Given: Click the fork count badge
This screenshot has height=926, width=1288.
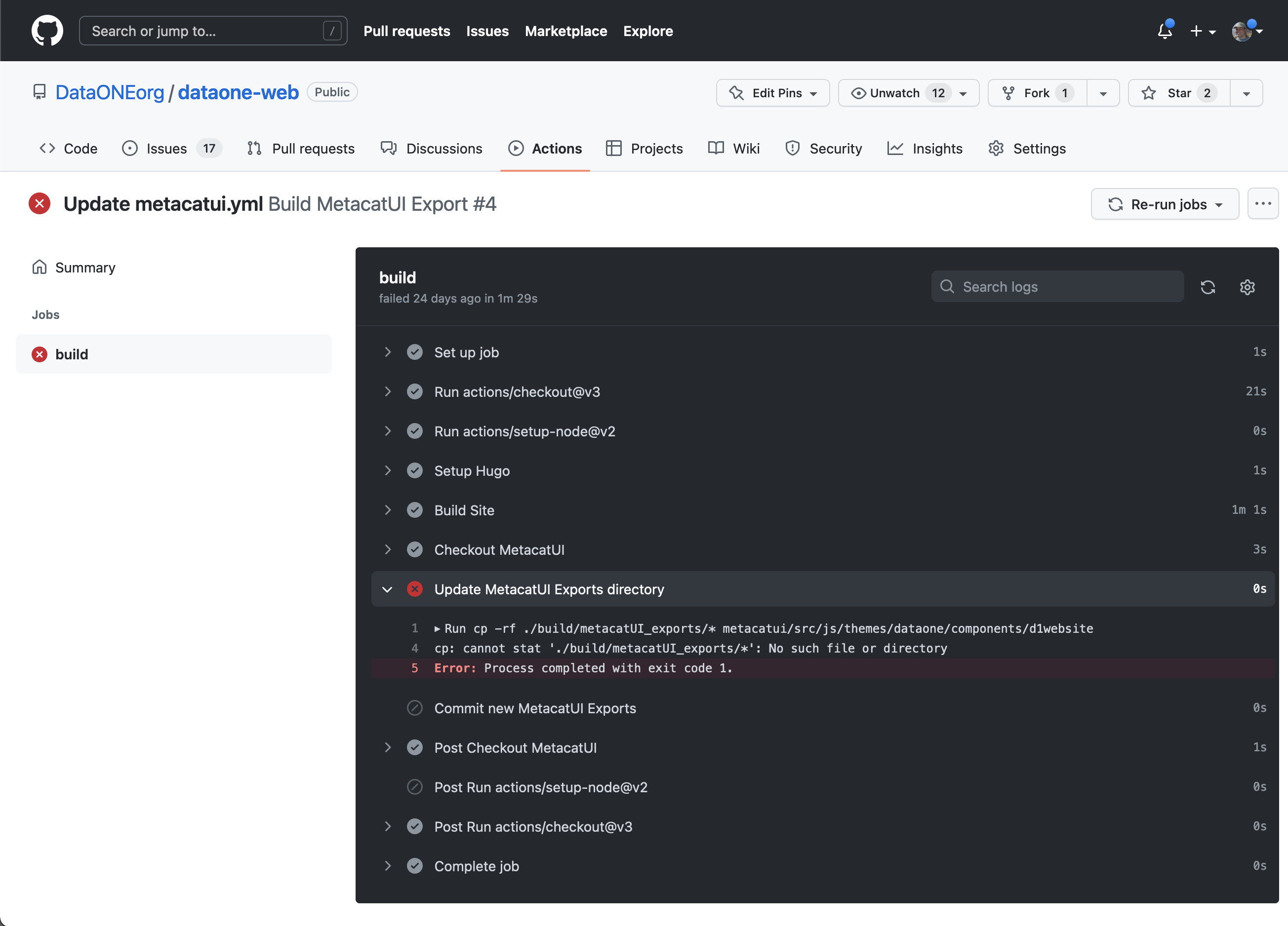Looking at the screenshot, I should 1065,92.
